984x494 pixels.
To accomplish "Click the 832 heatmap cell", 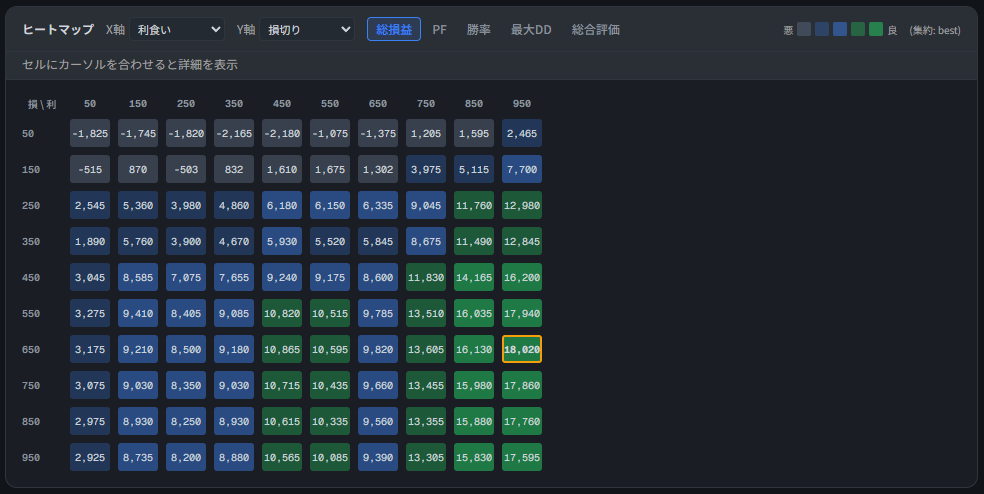I will coord(233,169).
